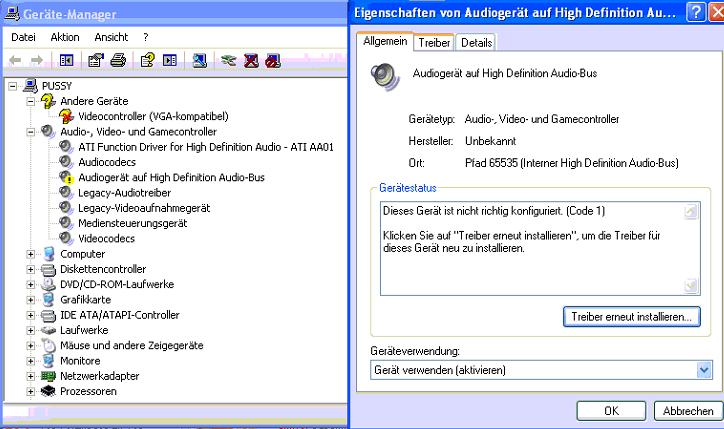This screenshot has height=429, width=724.
Task: Click the Audiocodecs speaker icon
Action: click(x=66, y=162)
